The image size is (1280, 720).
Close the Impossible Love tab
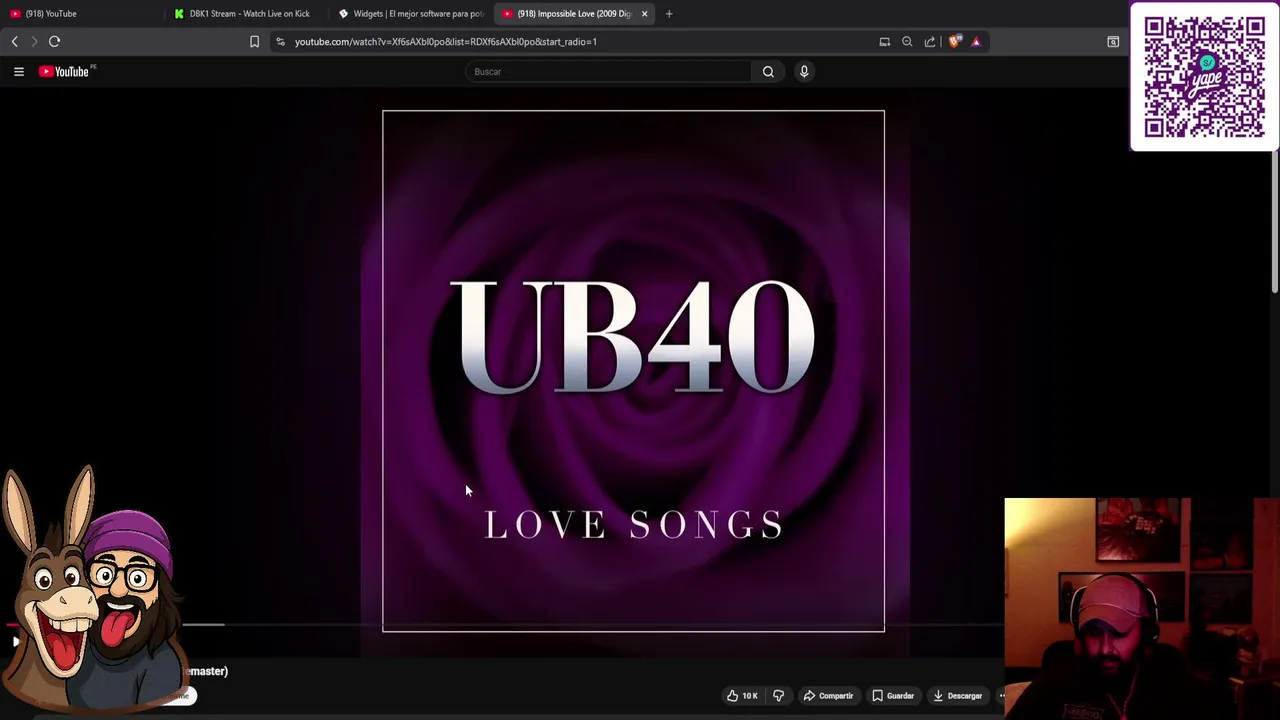coord(644,14)
